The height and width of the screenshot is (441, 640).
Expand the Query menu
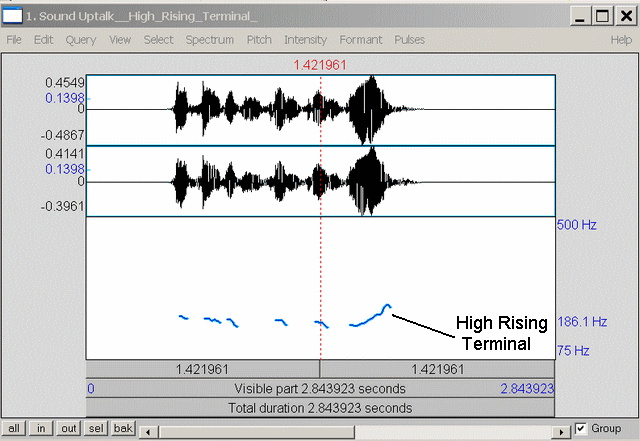81,40
